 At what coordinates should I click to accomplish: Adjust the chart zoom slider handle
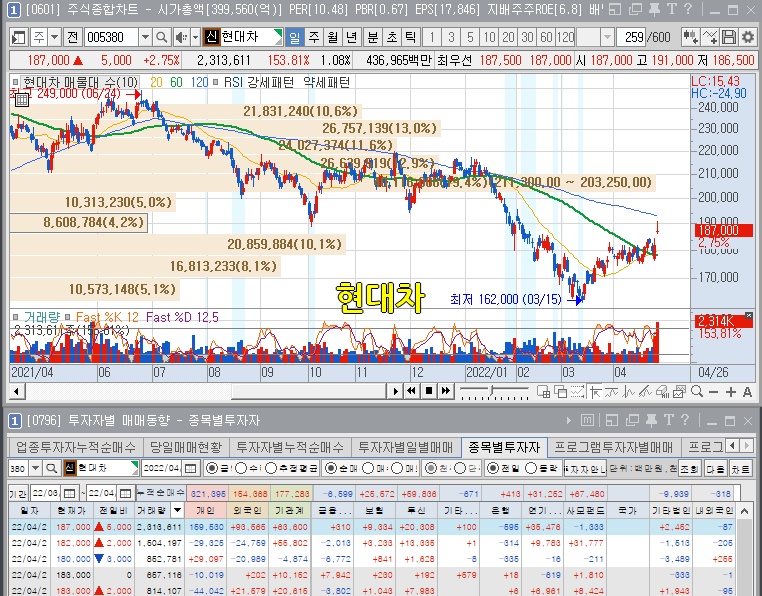492,391
